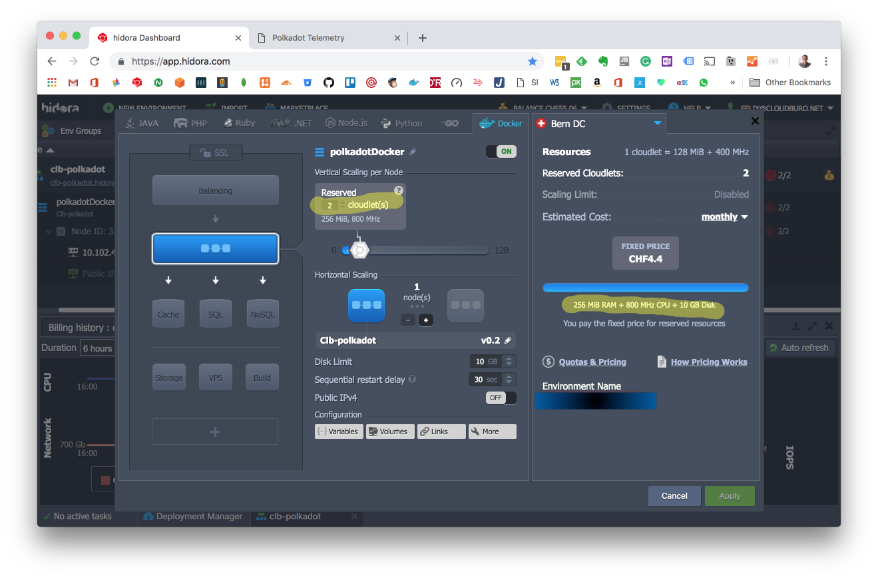The image size is (878, 580).
Task: Click the cloudlet vertical scaling slider handle
Action: (360, 250)
